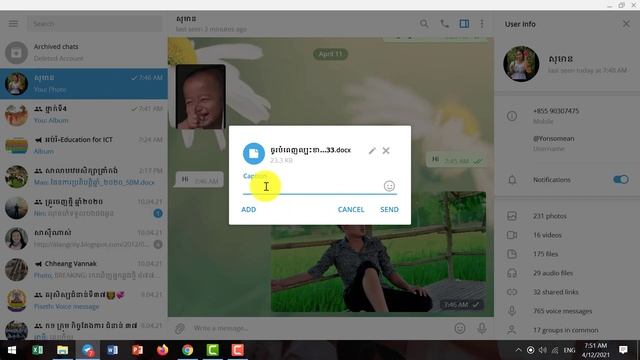Open the Chheang Vannak channel chat
This screenshot has width=640, height=360.
[x=84, y=269]
